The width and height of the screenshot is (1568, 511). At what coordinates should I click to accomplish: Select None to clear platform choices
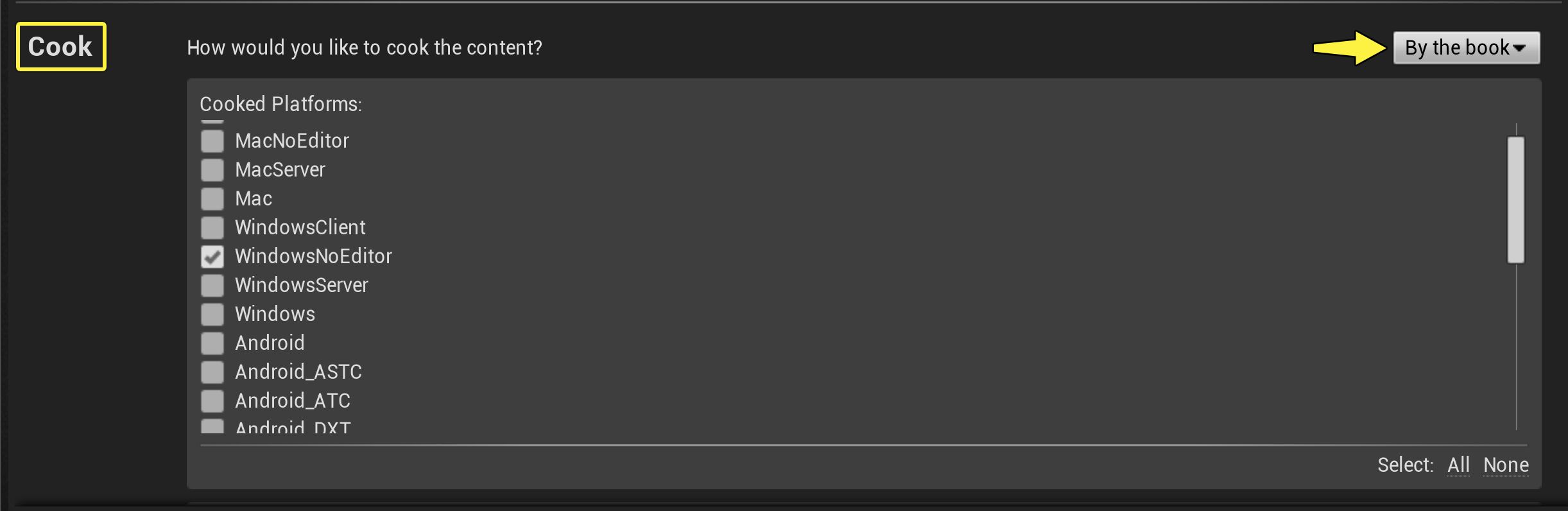[1505, 464]
